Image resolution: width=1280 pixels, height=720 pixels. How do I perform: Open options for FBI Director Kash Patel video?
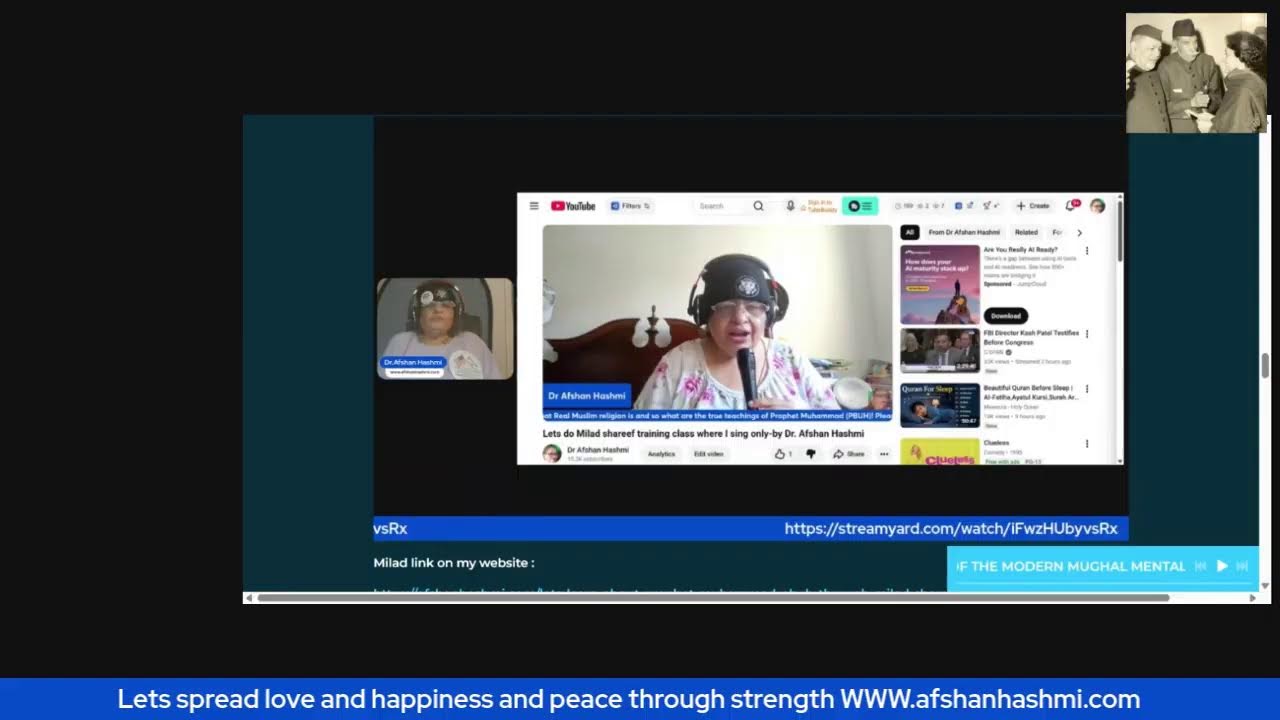(1087, 334)
